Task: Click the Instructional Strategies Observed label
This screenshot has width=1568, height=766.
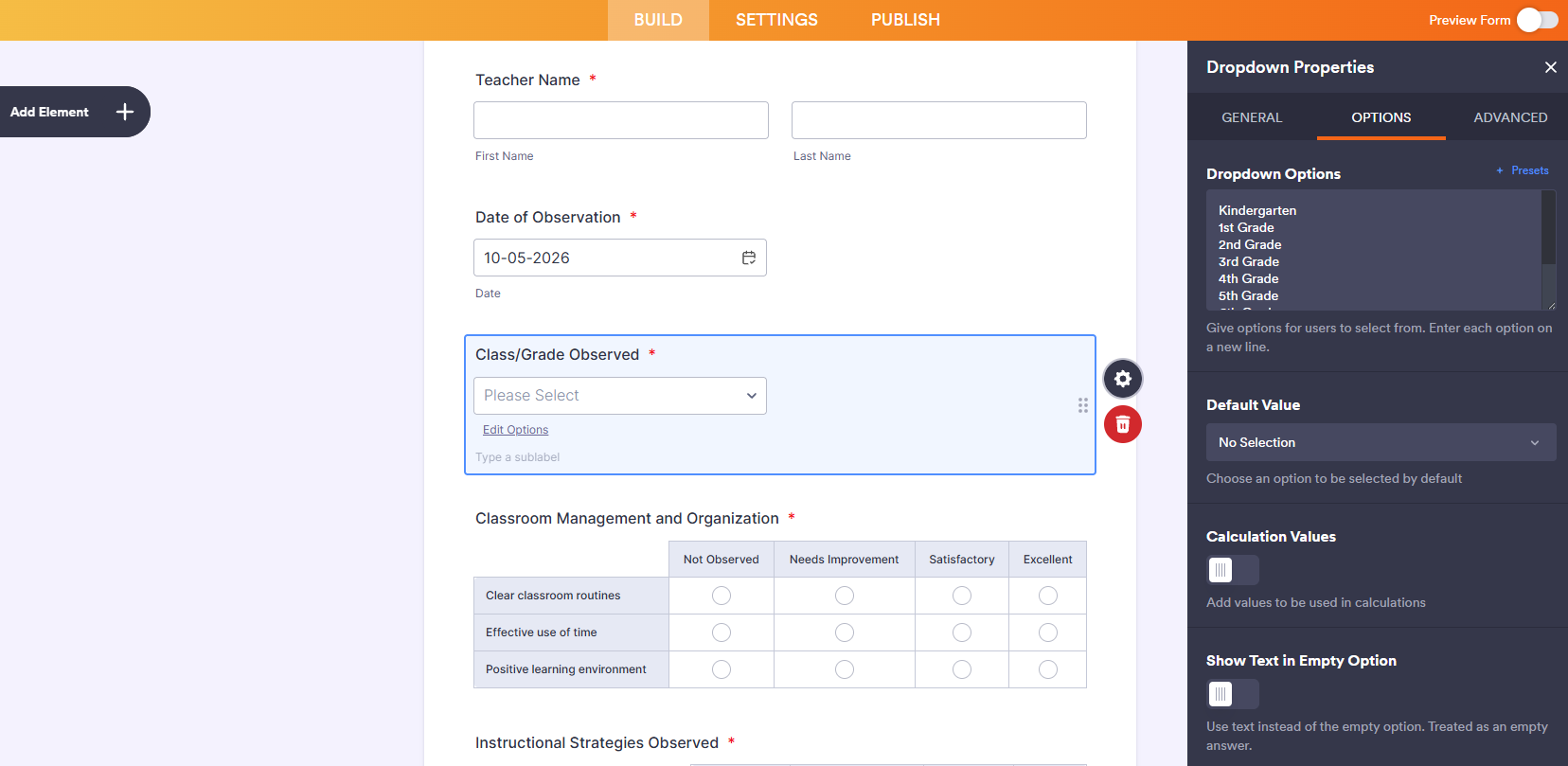Action: pyautogui.click(x=597, y=743)
